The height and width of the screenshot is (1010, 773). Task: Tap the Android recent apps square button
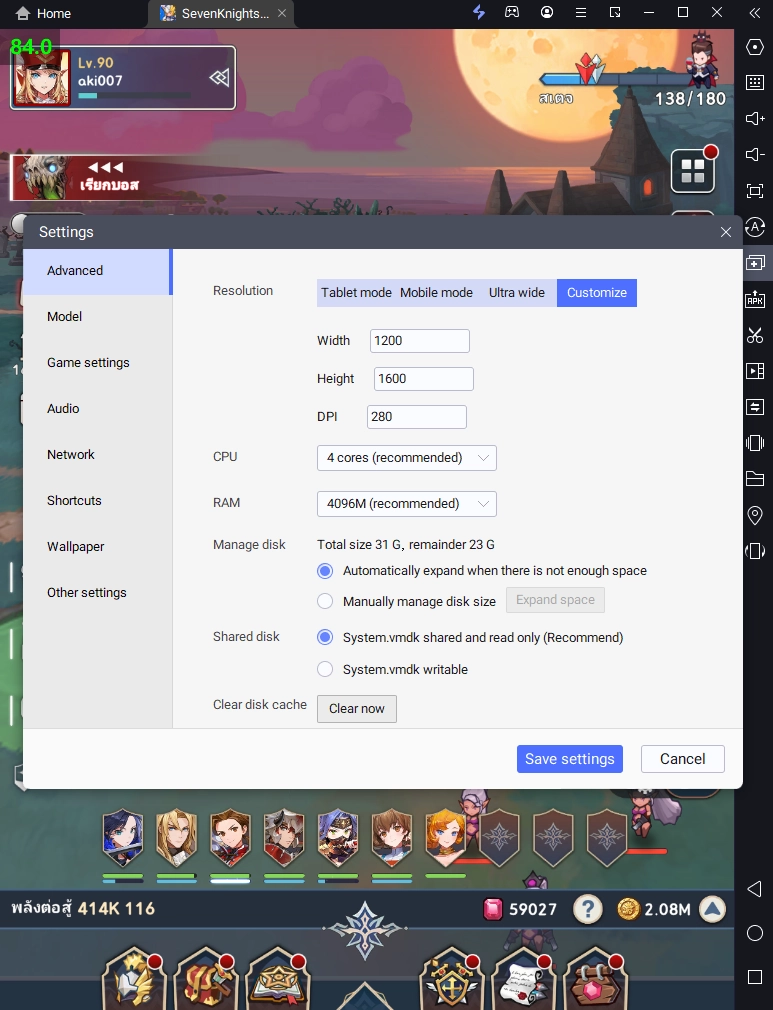point(755,977)
